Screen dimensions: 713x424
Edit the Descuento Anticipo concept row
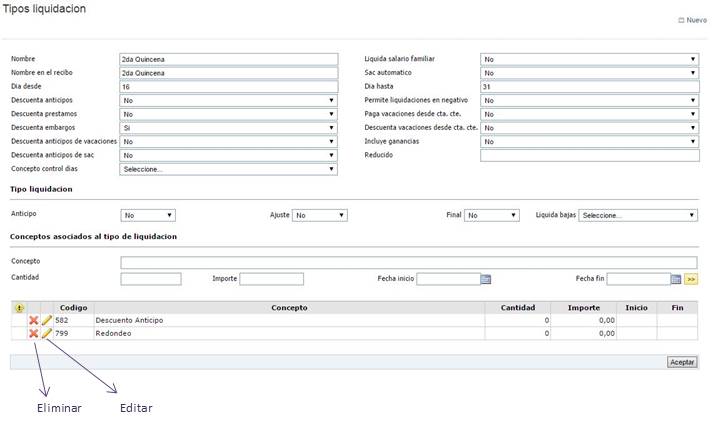tap(46, 320)
